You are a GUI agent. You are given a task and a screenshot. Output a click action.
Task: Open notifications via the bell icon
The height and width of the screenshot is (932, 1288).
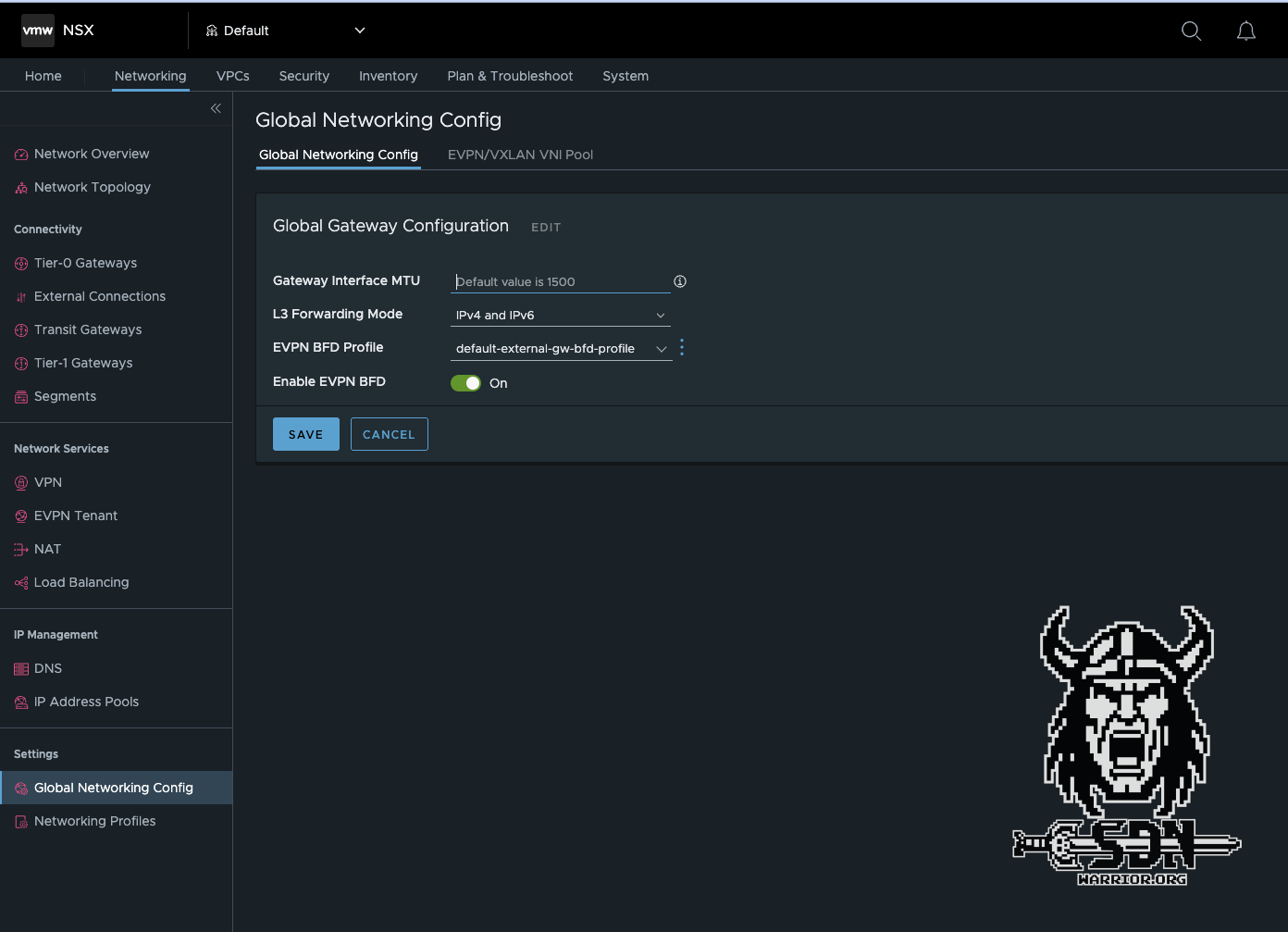1245,31
